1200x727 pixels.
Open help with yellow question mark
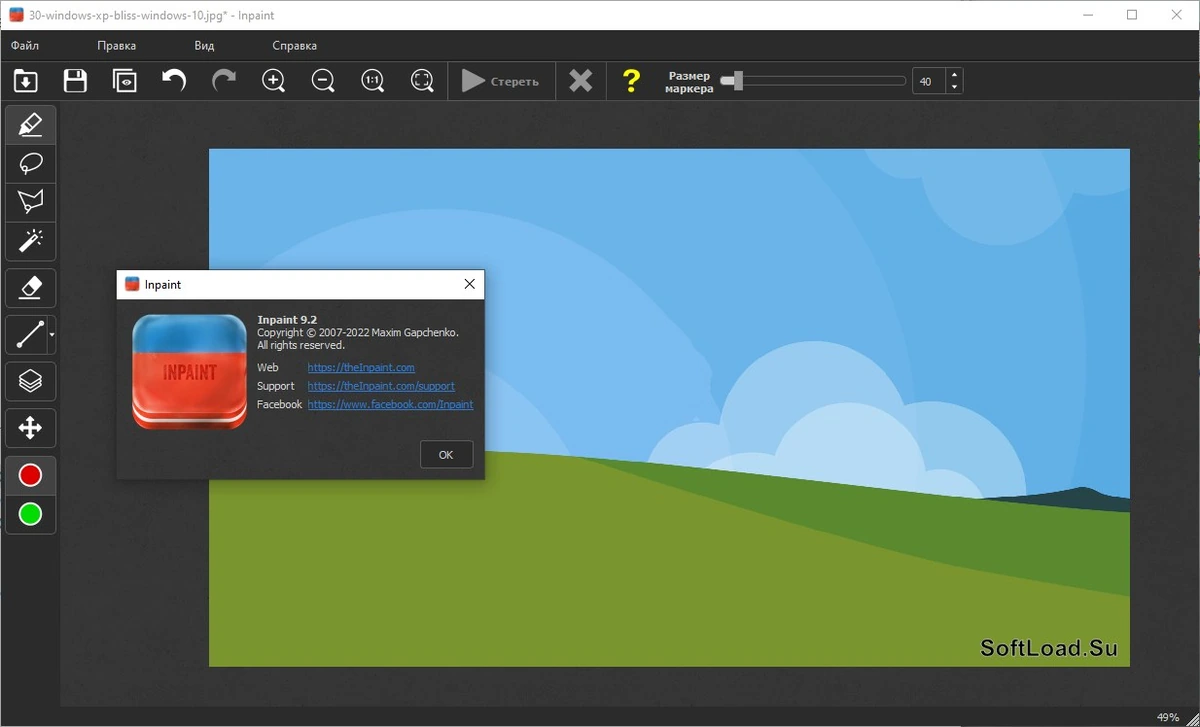[631, 81]
